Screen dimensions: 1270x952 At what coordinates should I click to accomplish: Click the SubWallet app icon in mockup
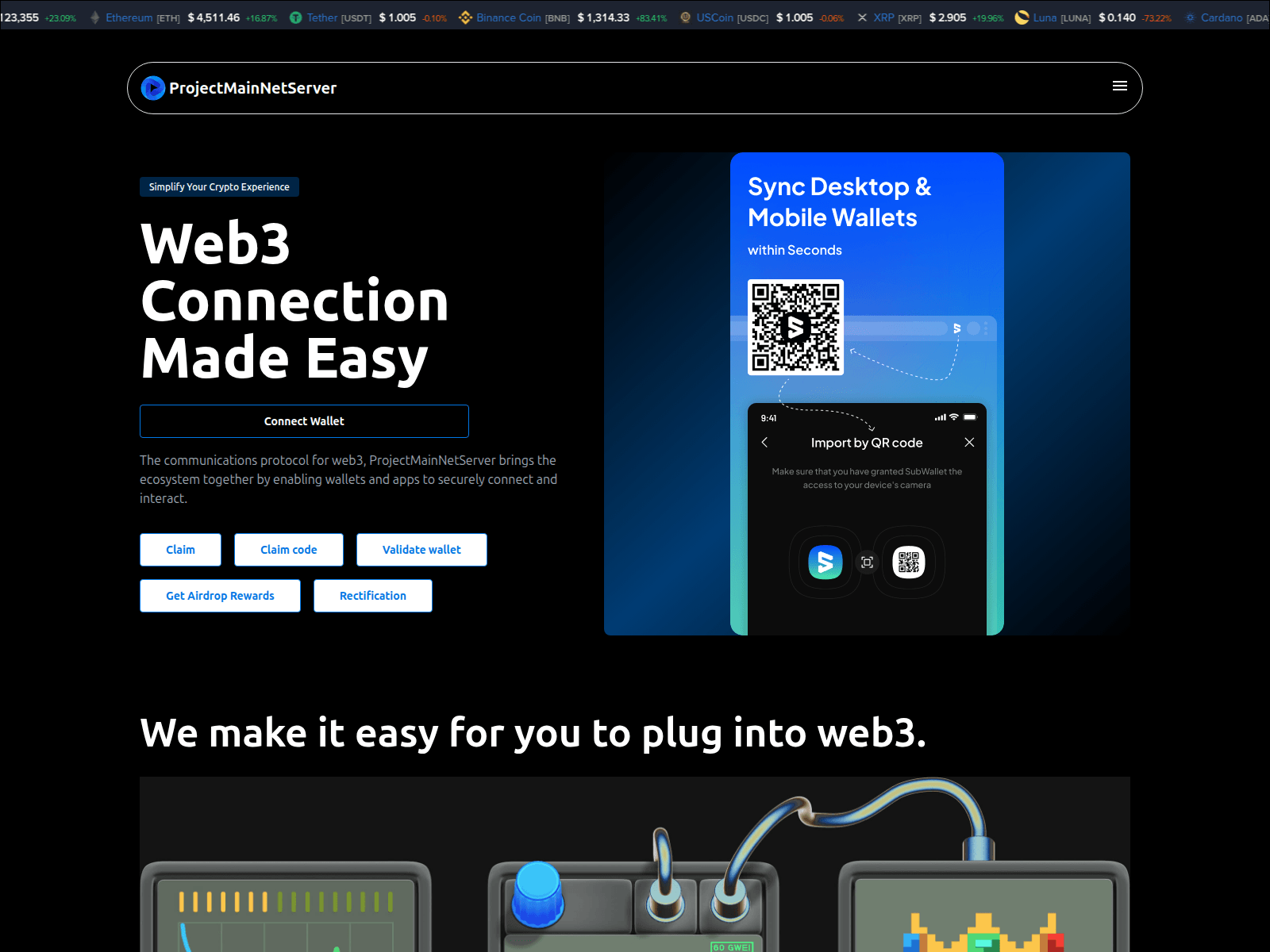(x=825, y=562)
